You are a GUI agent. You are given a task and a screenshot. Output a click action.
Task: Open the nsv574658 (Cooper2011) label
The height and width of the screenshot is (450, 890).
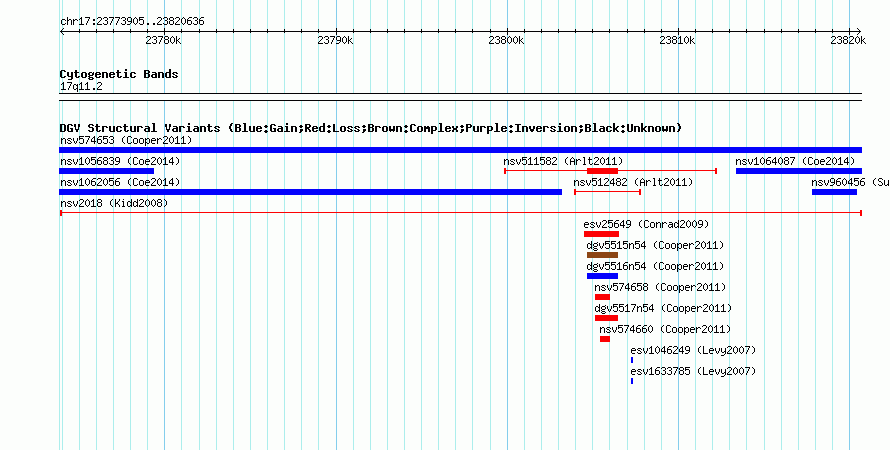(x=660, y=287)
